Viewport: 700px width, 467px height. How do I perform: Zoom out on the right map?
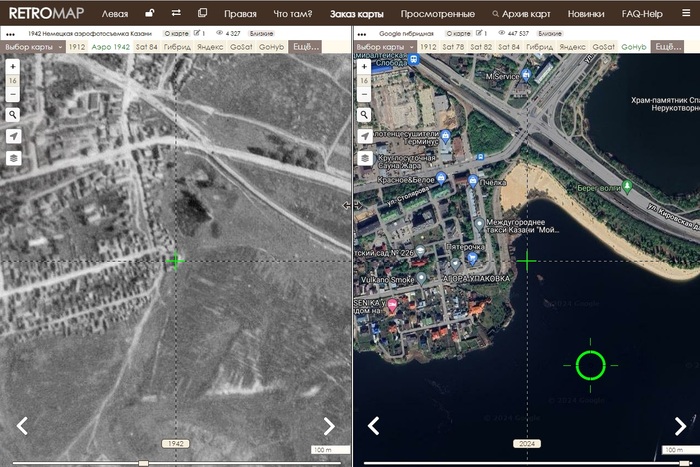365,95
